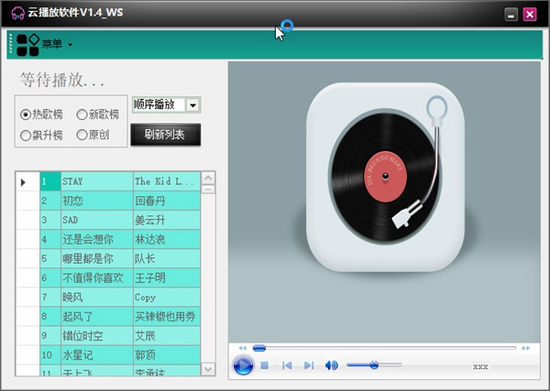Click artist cell 郭顶
550x391 pixels.
[167, 355]
